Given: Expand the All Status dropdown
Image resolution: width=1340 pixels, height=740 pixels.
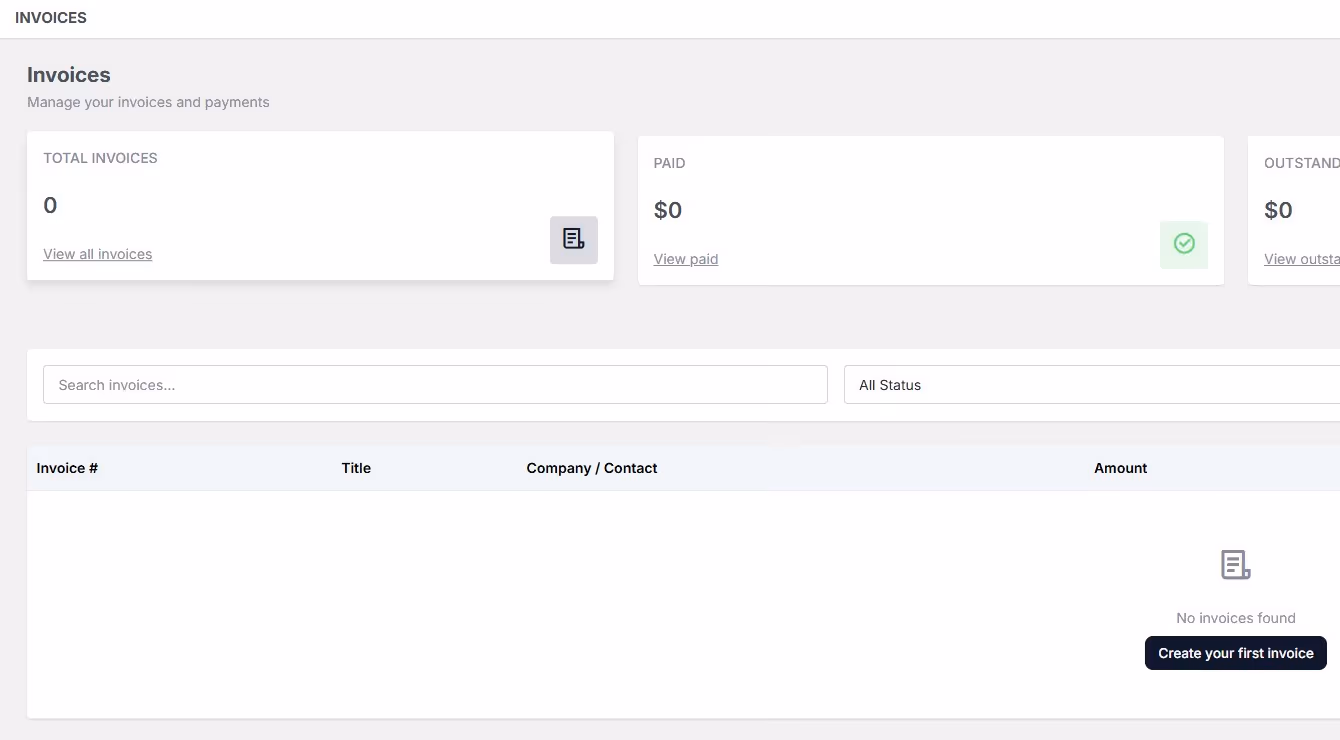Looking at the screenshot, I should coord(1090,385).
